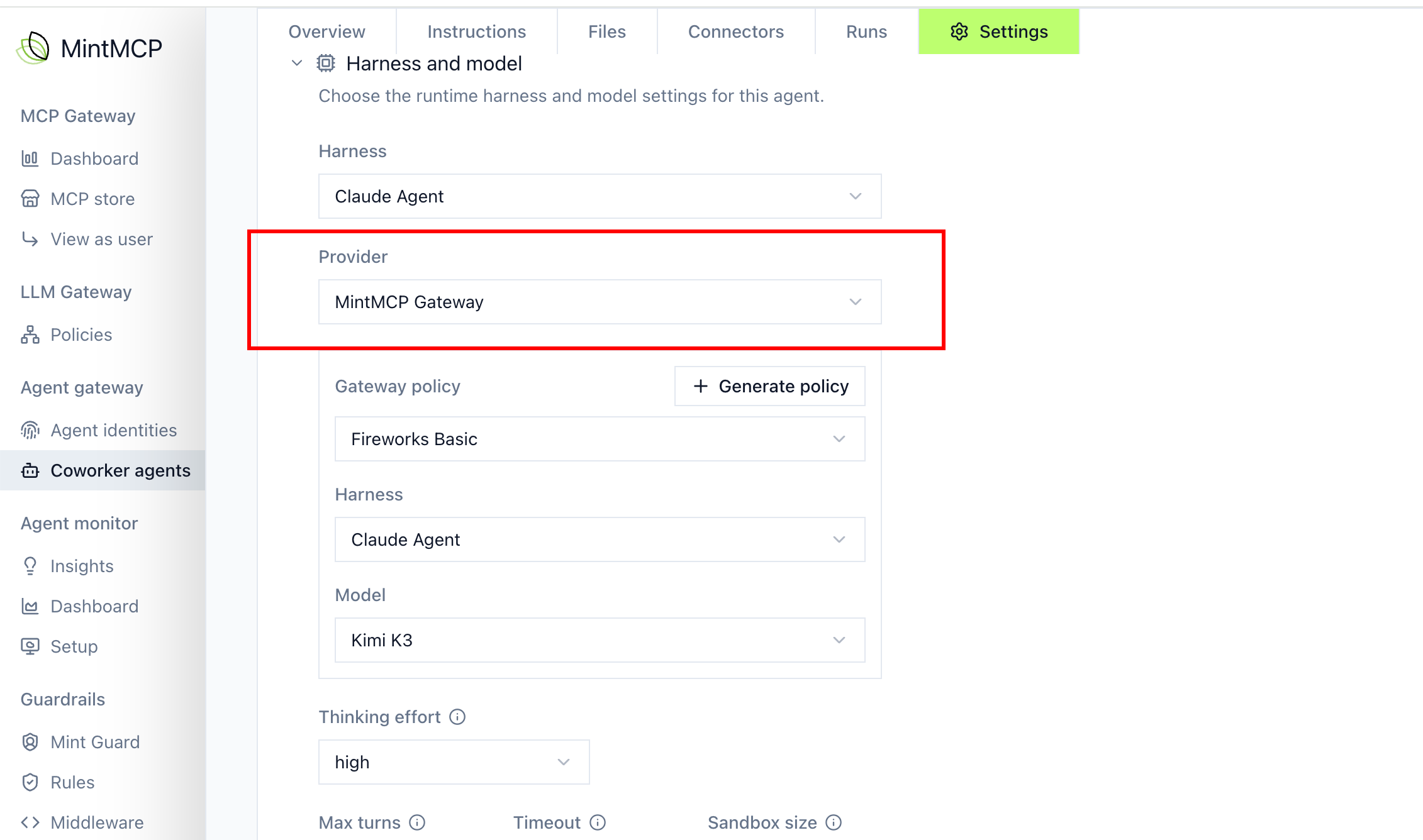Open the Thinking effort dropdown set to high
This screenshot has width=1423, height=840.
click(x=454, y=762)
